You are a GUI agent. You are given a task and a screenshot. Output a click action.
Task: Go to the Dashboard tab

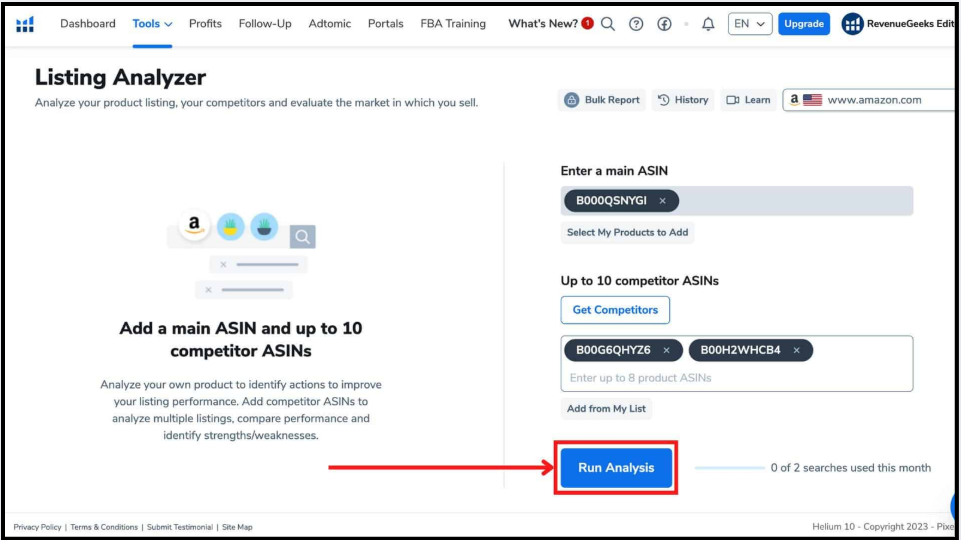pos(88,24)
